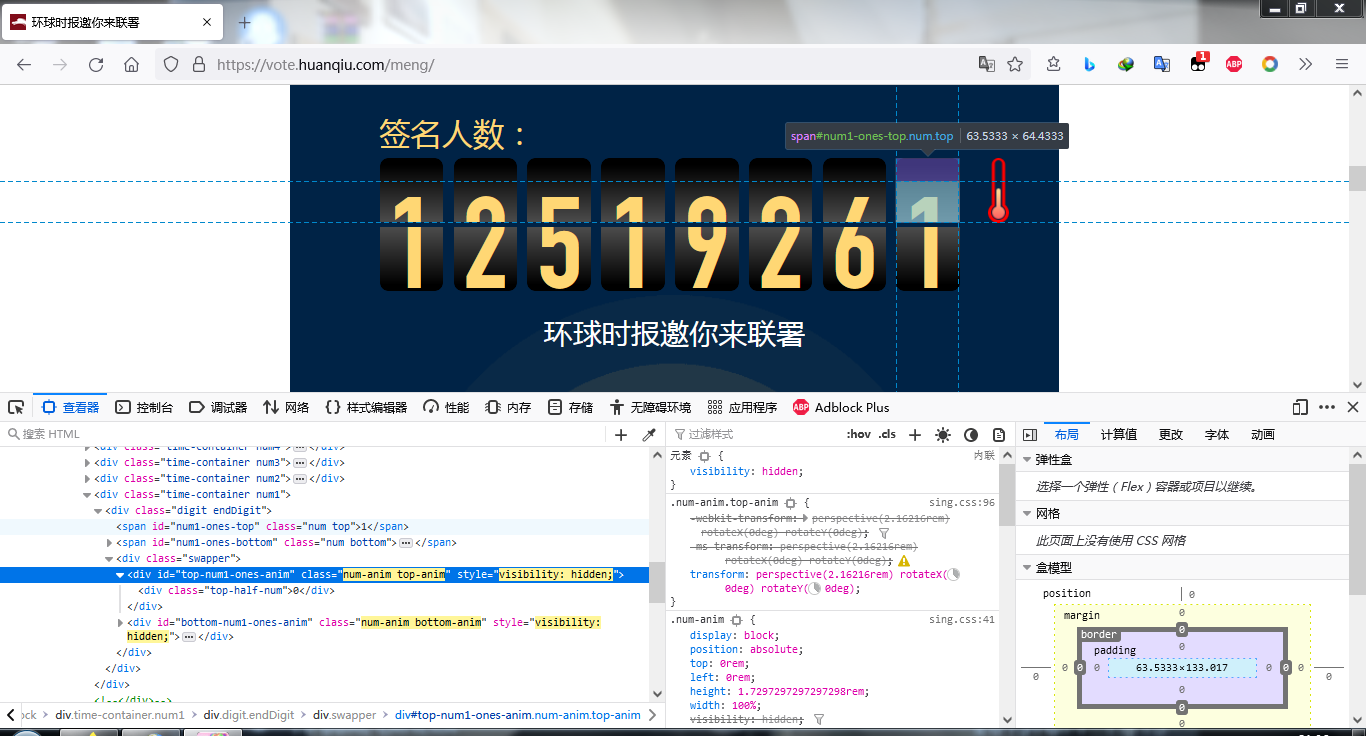Open devtools more options menu

[x=1327, y=407]
